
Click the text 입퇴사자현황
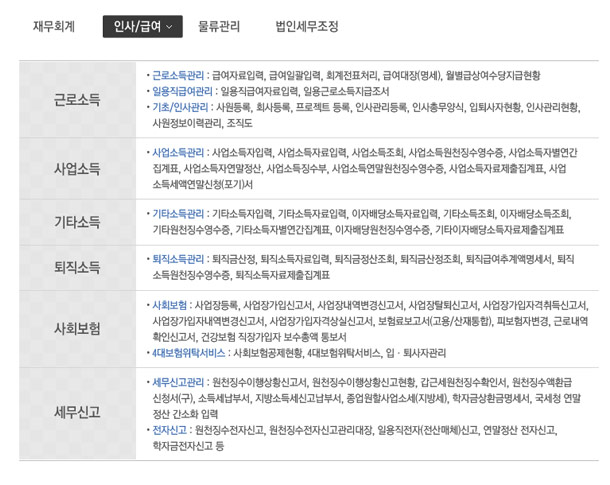[495, 107]
